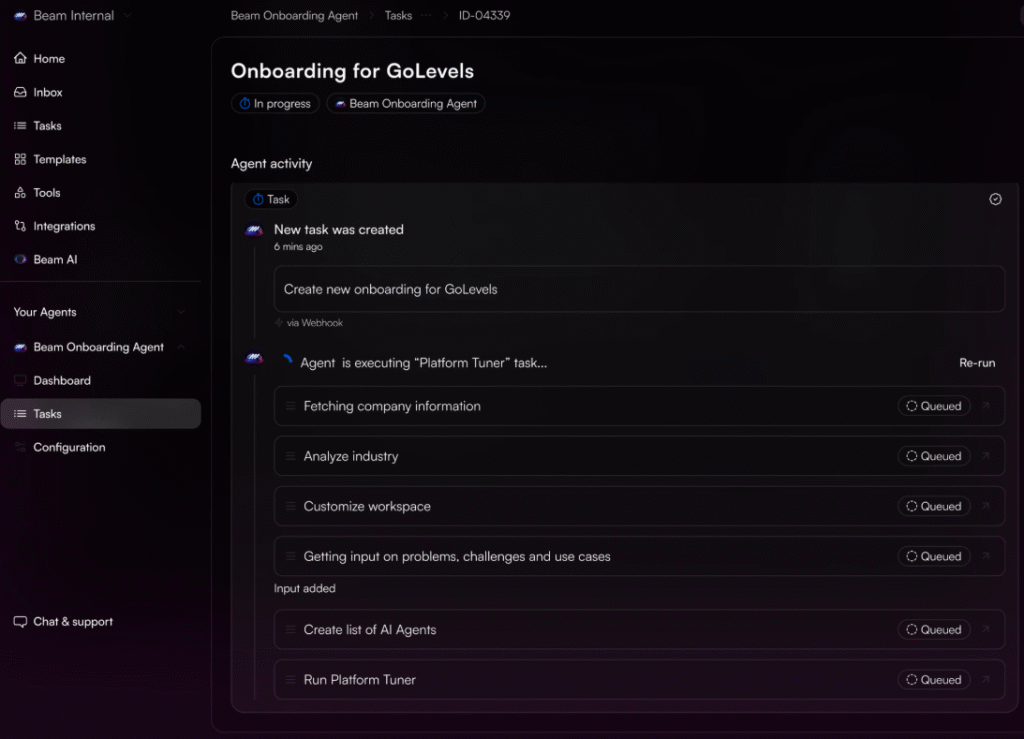
Task: Select the Tools icon in sidebar
Action: click(x=20, y=192)
